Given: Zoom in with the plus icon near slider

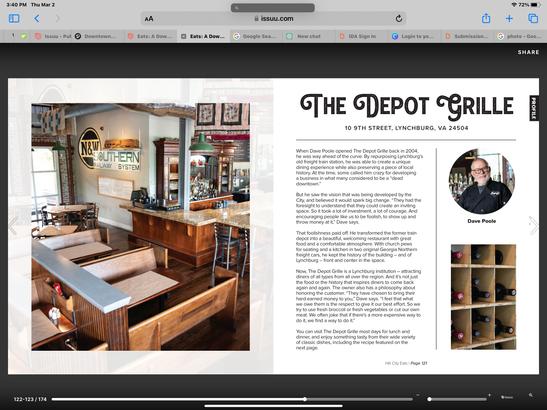Looking at the screenshot, I should click(x=489, y=395).
